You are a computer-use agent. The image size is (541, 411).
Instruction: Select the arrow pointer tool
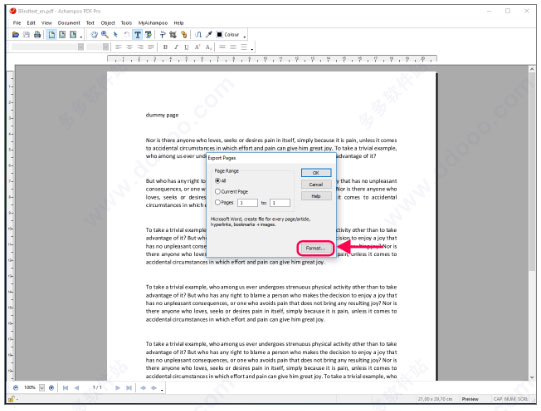(x=116, y=35)
